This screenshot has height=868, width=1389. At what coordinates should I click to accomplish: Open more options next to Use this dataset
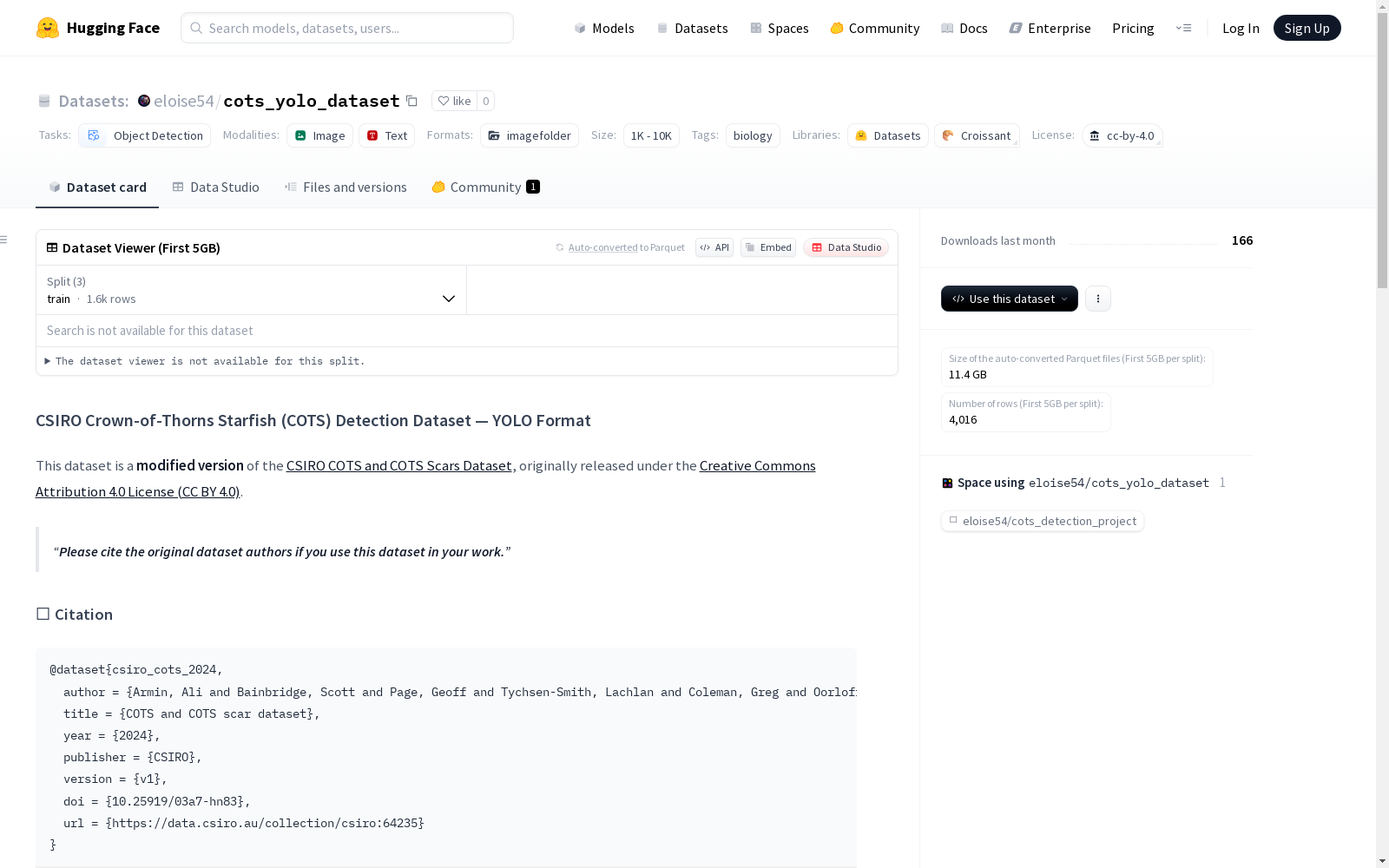[1098, 299]
